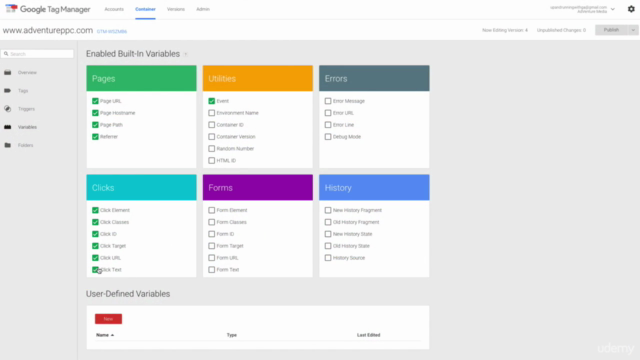Enable the Container ID checkbox
Image resolution: width=640 pixels, height=360 pixels.
click(x=211, y=124)
